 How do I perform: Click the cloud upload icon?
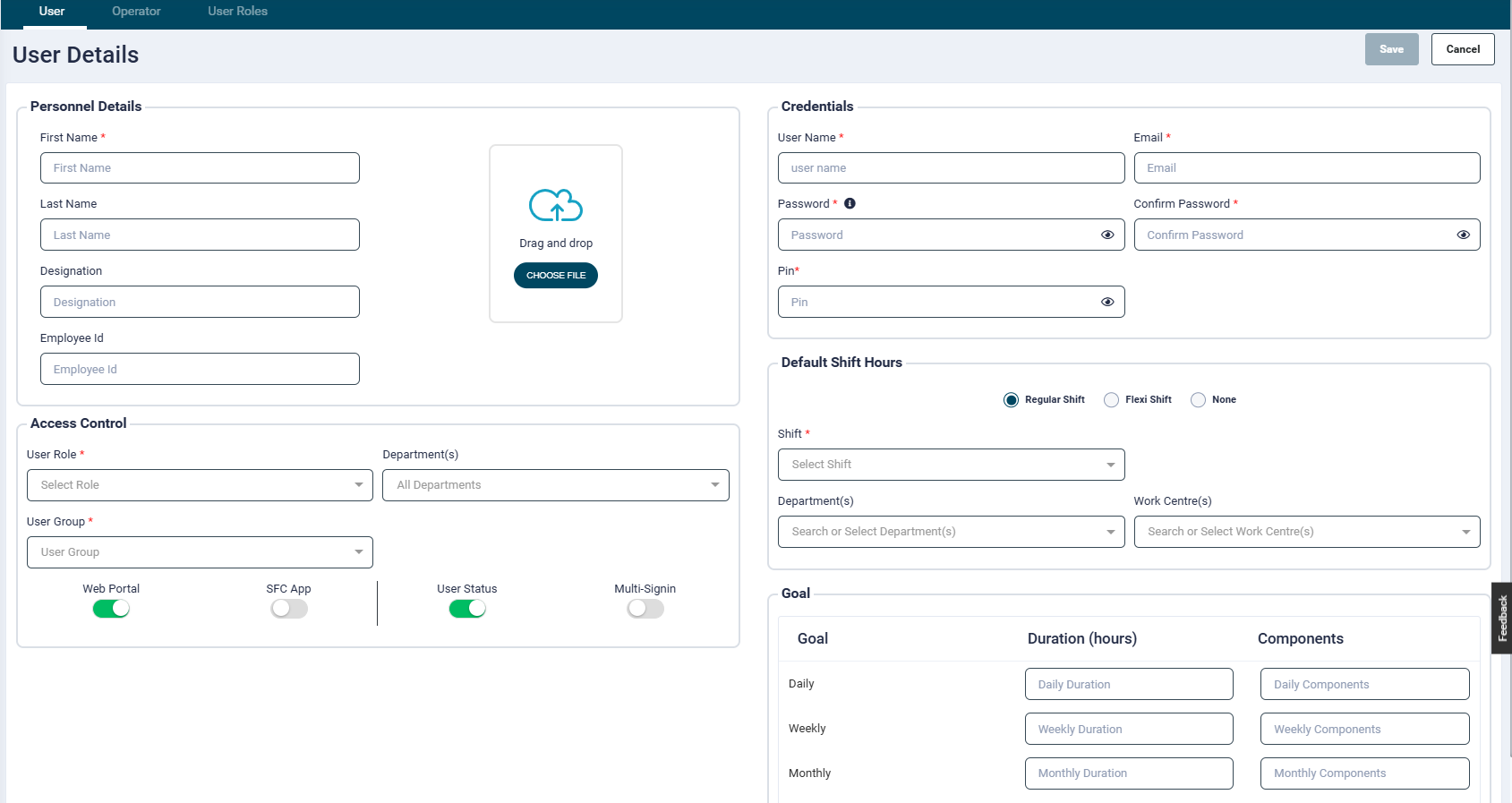[556, 205]
